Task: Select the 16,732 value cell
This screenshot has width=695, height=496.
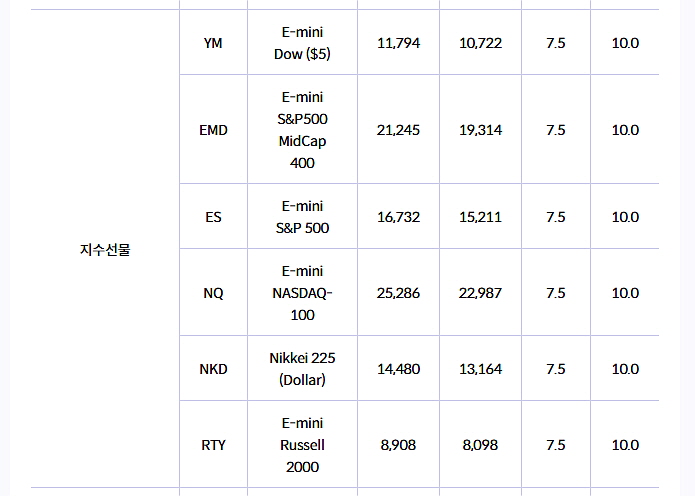Action: pos(398,217)
